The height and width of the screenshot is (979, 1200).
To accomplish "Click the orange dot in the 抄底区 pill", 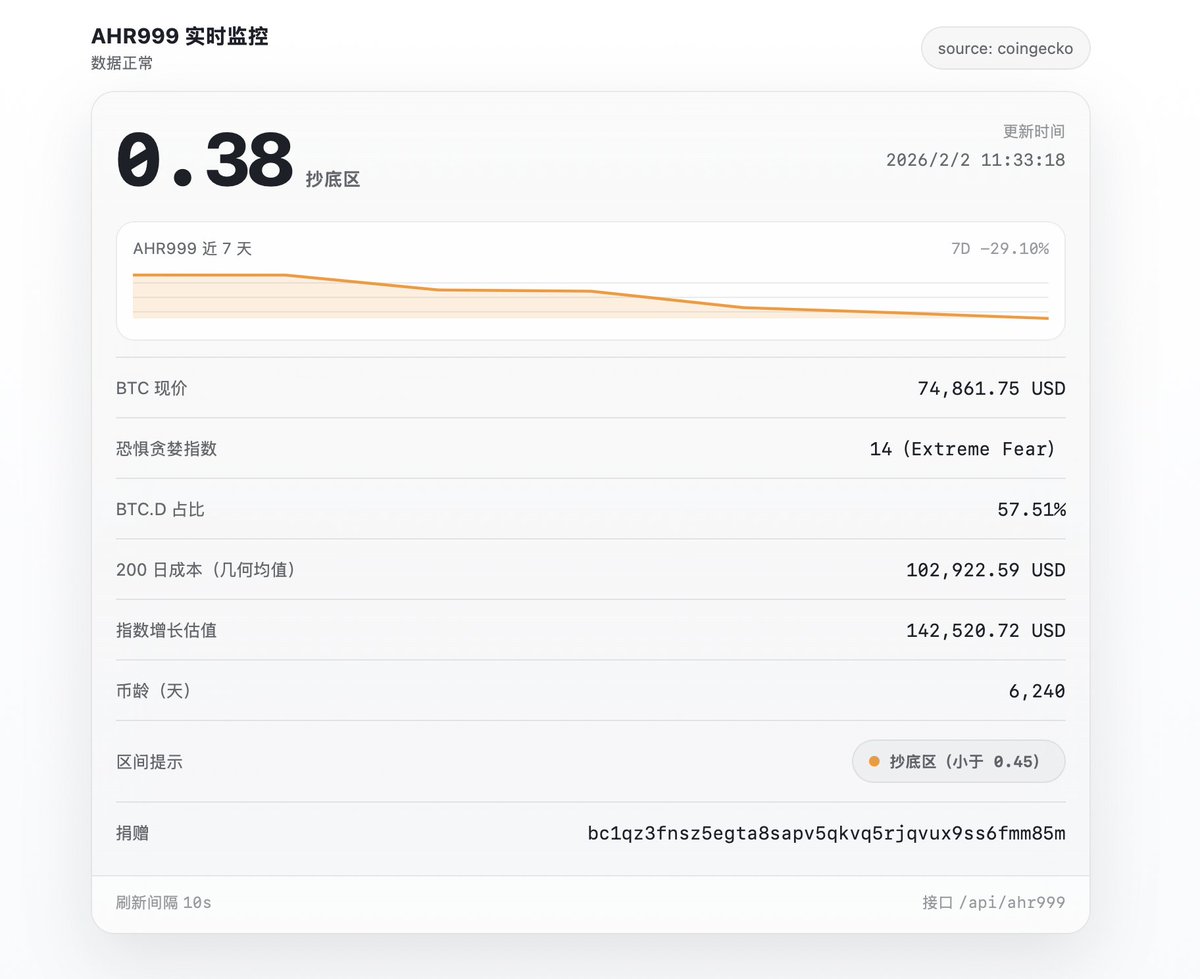I will point(874,762).
